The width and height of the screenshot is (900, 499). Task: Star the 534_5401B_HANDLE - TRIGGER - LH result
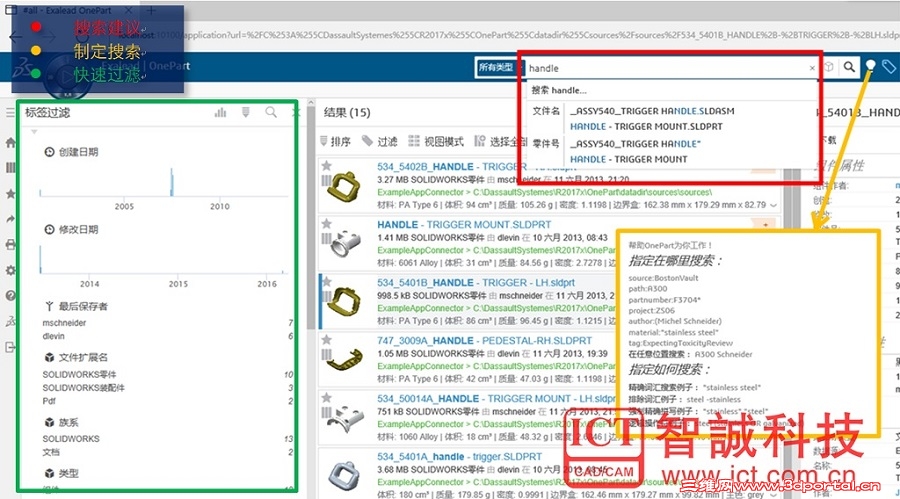327,281
